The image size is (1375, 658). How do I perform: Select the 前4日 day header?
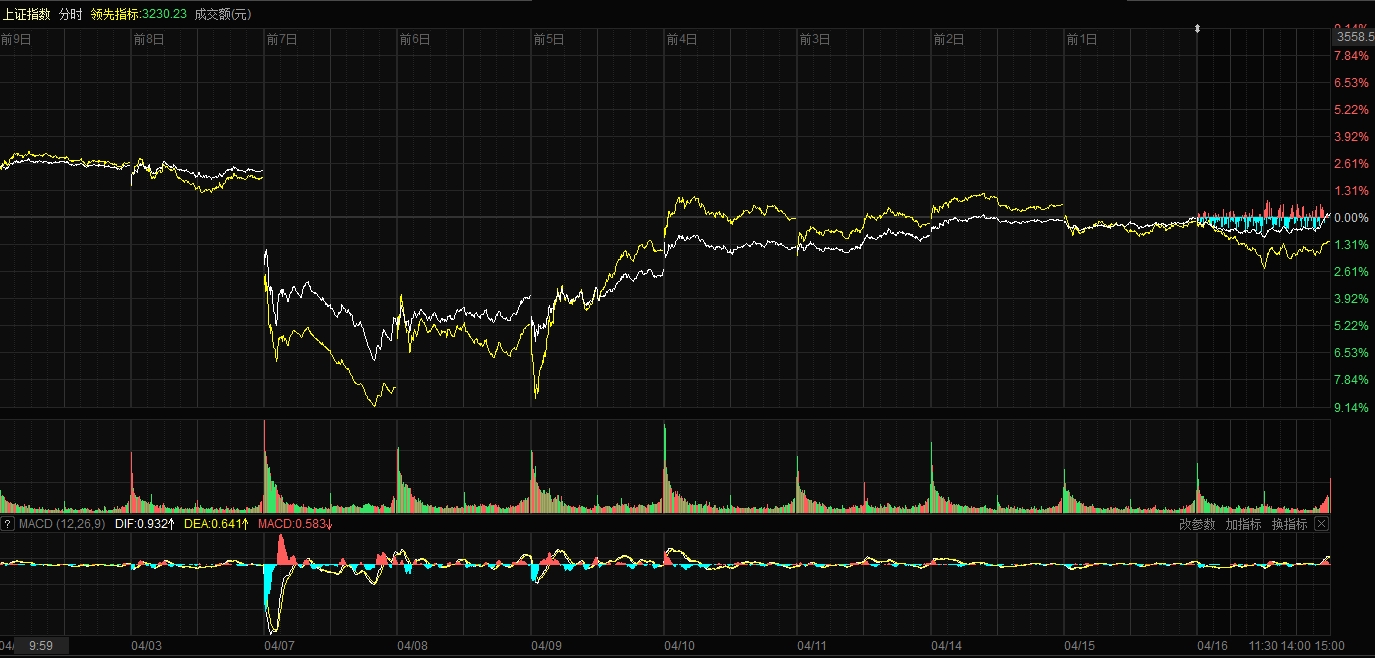(x=681, y=40)
